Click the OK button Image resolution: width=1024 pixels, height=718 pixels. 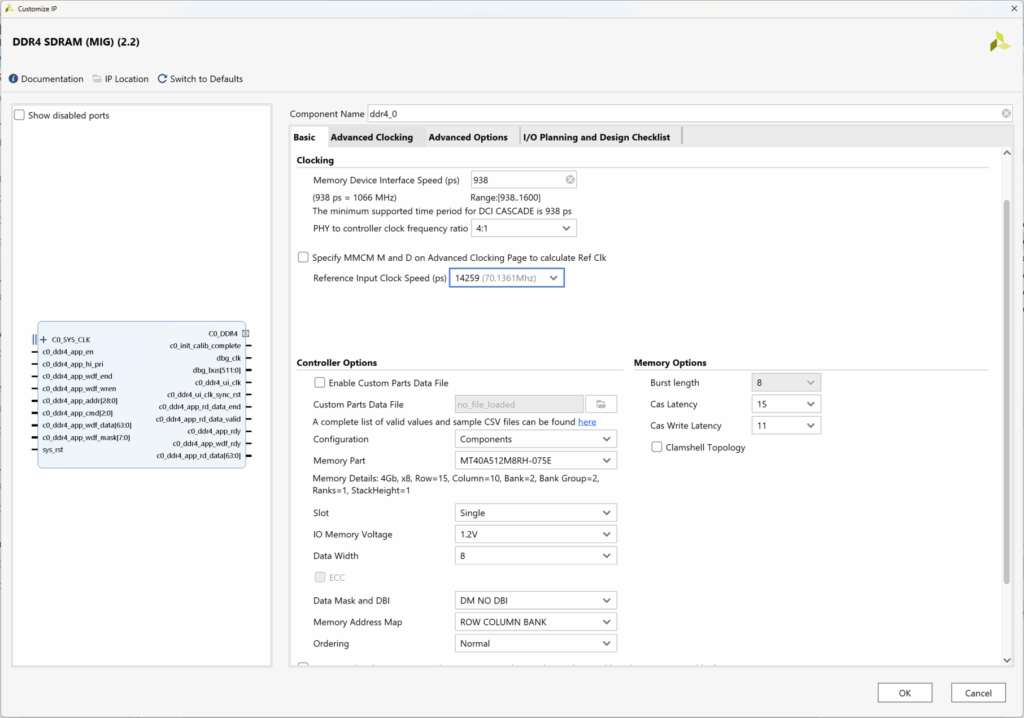[x=903, y=693]
